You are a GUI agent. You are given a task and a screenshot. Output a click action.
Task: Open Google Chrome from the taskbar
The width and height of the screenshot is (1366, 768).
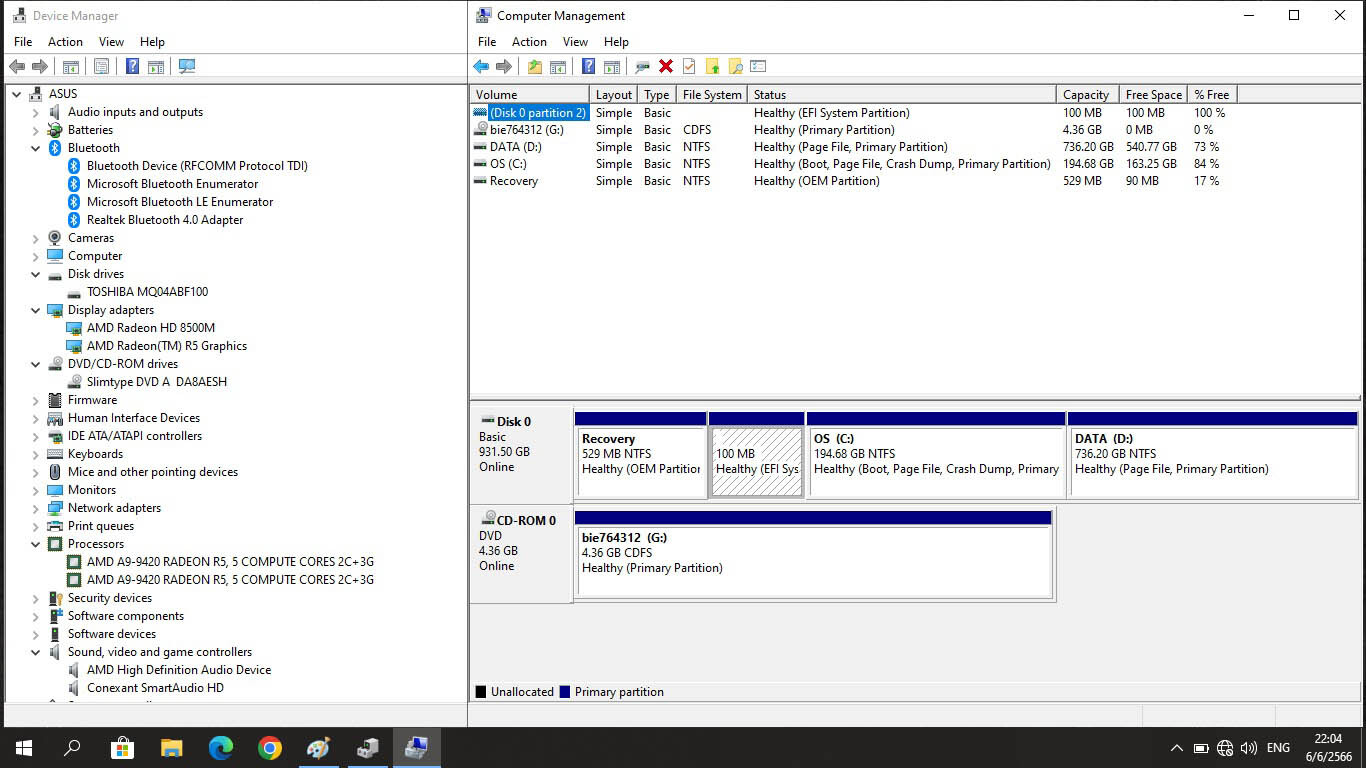coord(269,747)
